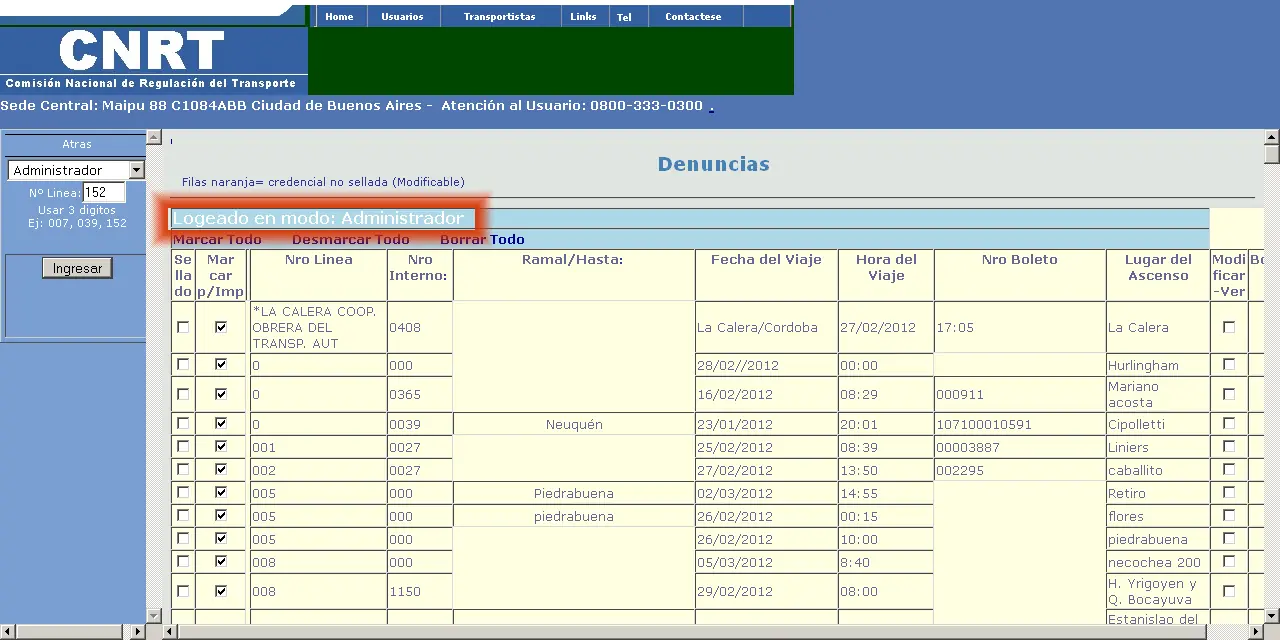Open the Home menu item
This screenshot has height=640, width=1280.
click(x=339, y=16)
